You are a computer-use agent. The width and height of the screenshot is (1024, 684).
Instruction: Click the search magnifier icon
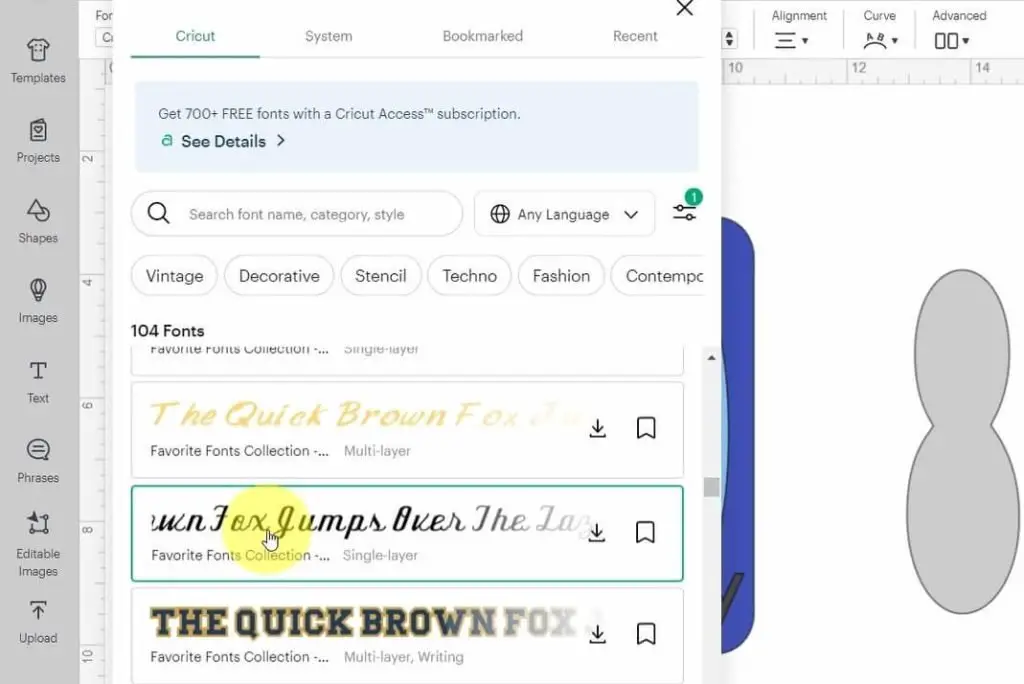(x=158, y=213)
